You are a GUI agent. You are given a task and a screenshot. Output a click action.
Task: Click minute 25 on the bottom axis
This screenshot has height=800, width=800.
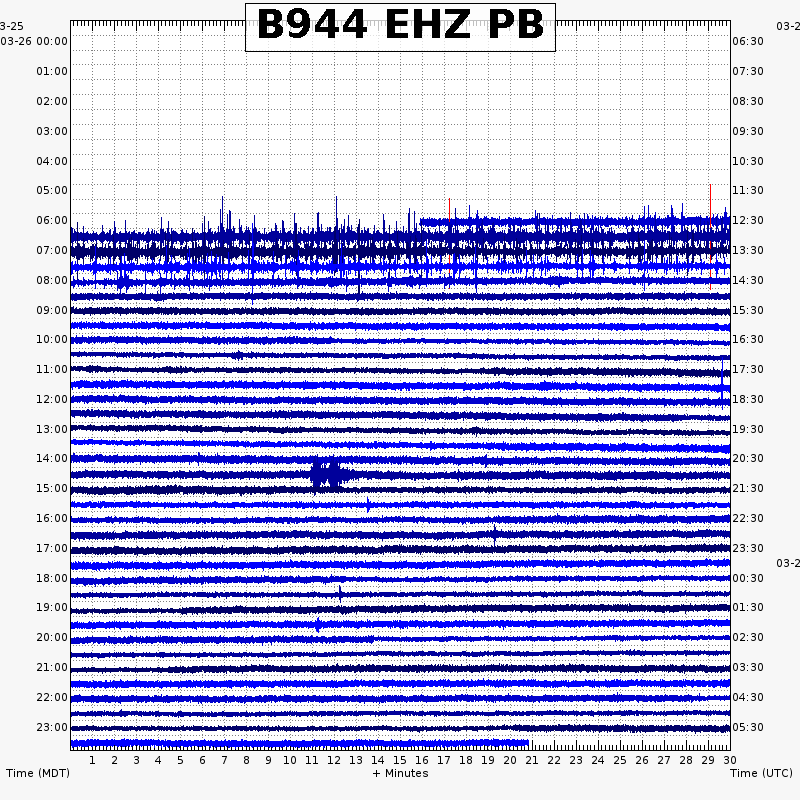click(x=620, y=760)
